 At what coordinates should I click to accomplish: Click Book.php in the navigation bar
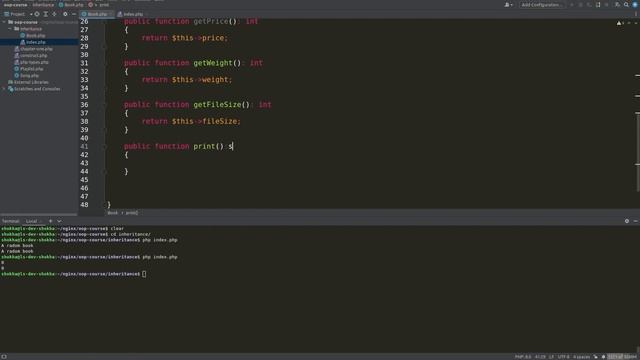pos(71,5)
